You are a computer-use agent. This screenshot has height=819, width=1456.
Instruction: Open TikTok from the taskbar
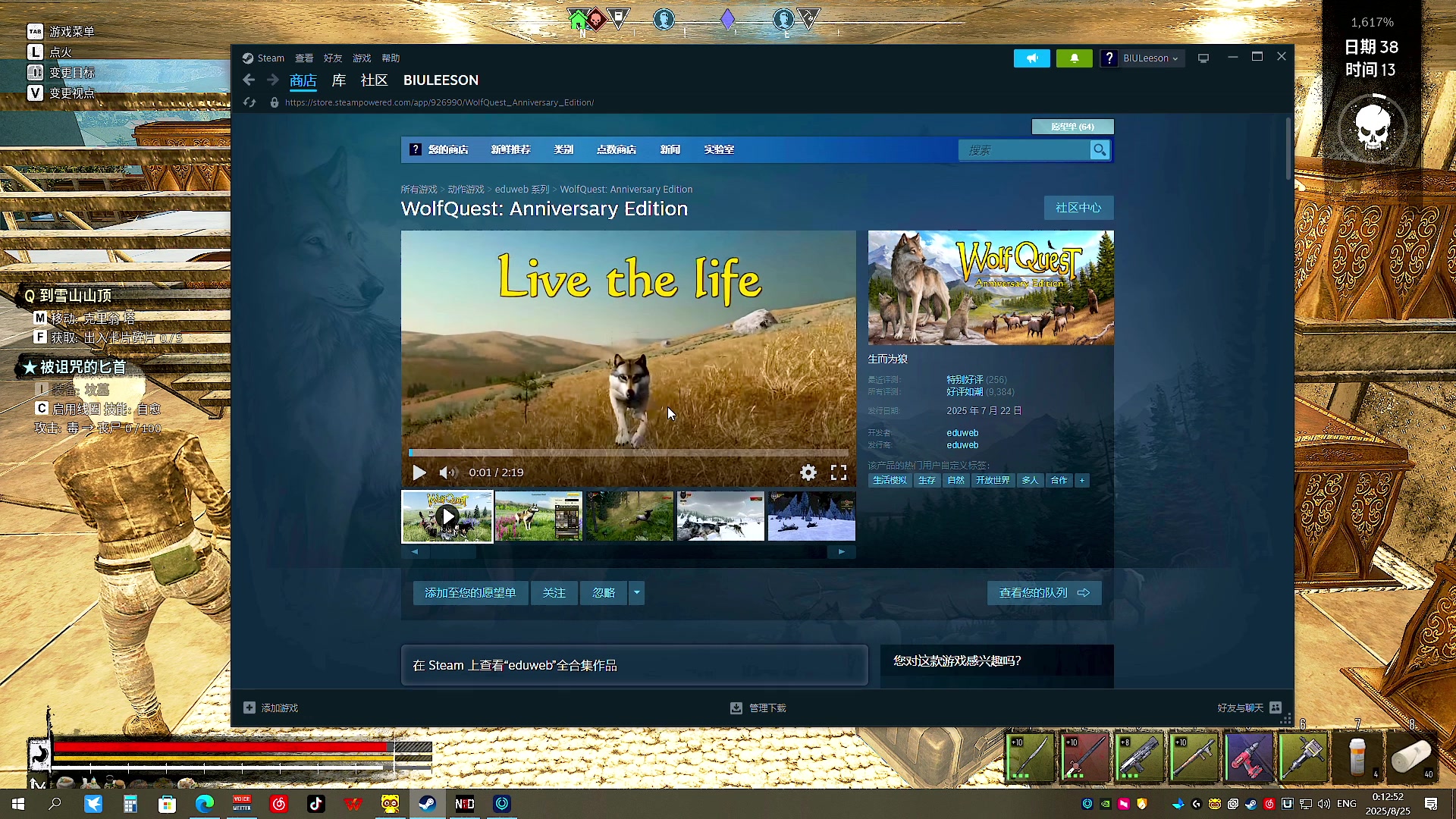(x=316, y=804)
